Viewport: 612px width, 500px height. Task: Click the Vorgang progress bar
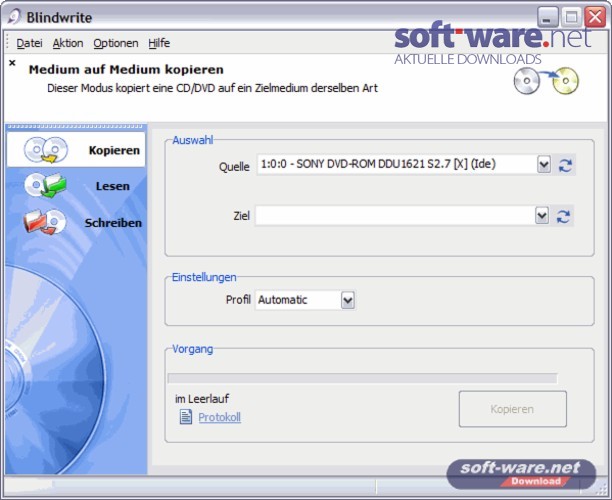click(362, 378)
